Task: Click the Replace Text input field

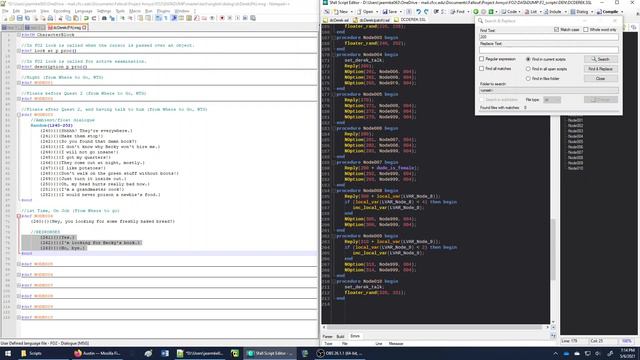Action: 549,50
